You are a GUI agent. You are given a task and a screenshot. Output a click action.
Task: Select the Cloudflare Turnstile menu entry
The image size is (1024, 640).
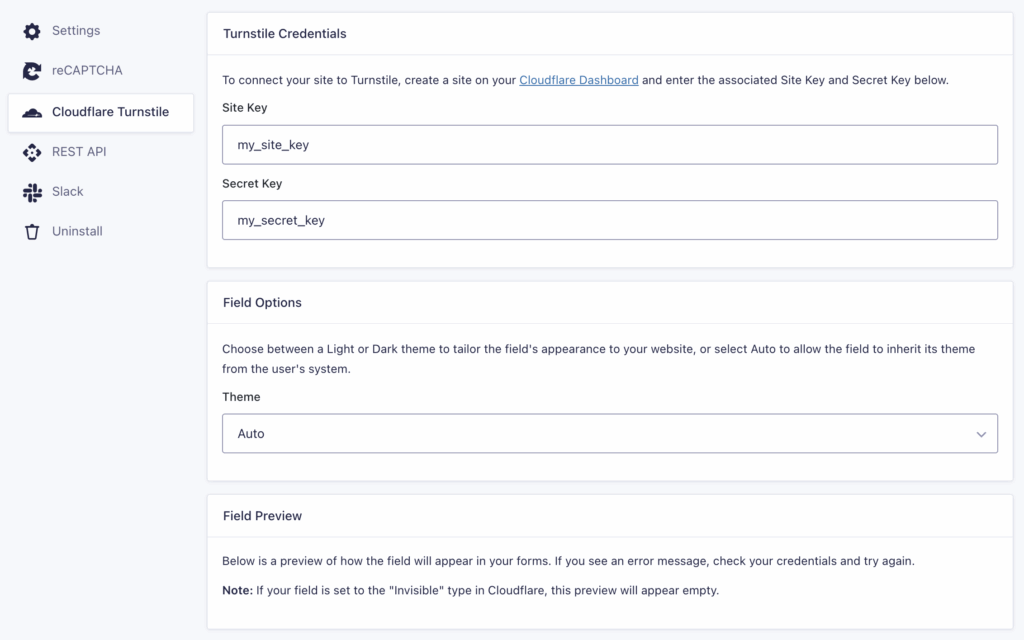click(109, 112)
